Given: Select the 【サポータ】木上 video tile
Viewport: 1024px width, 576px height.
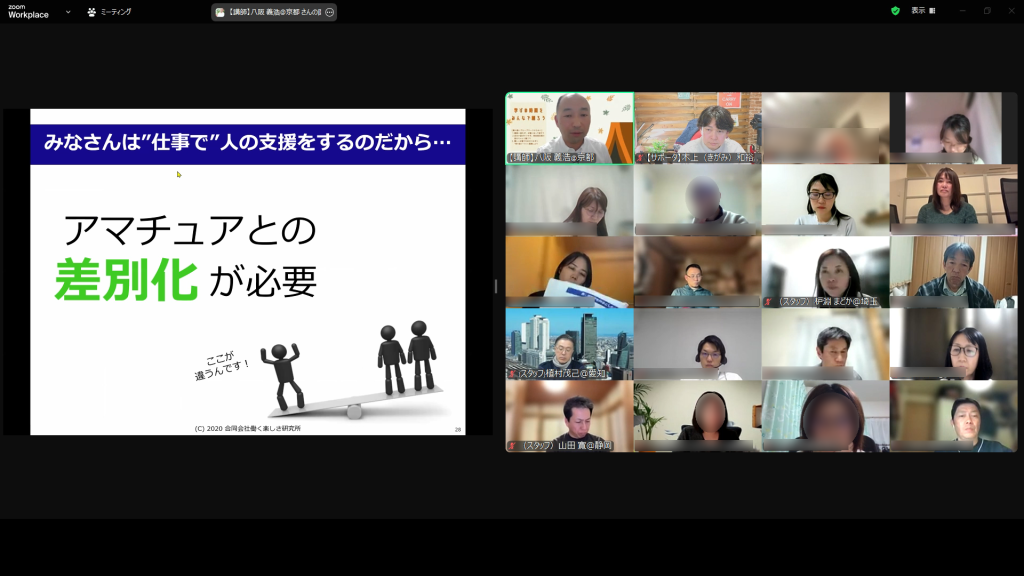Looking at the screenshot, I should tap(697, 128).
